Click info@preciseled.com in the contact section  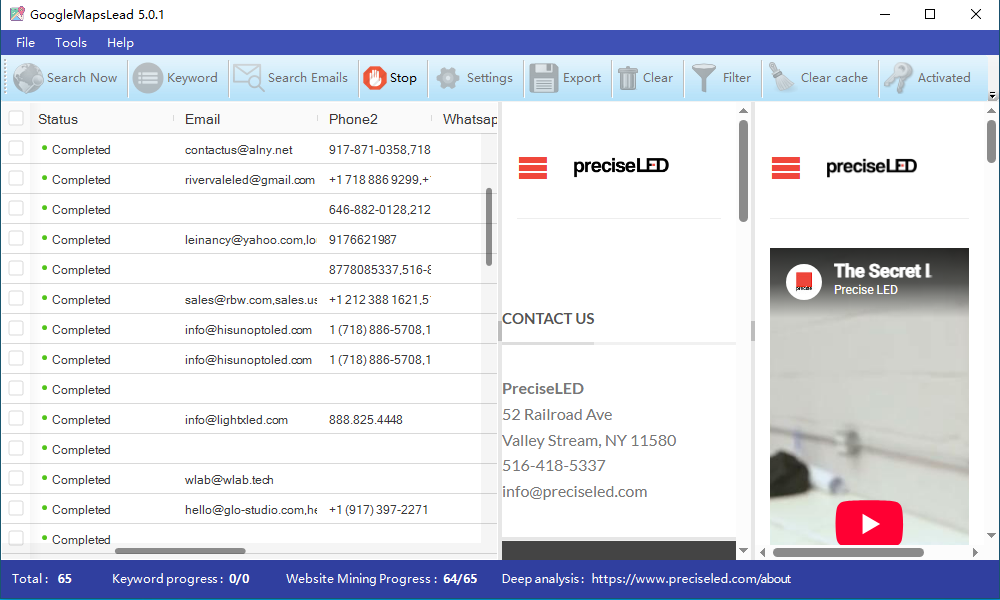tap(575, 492)
